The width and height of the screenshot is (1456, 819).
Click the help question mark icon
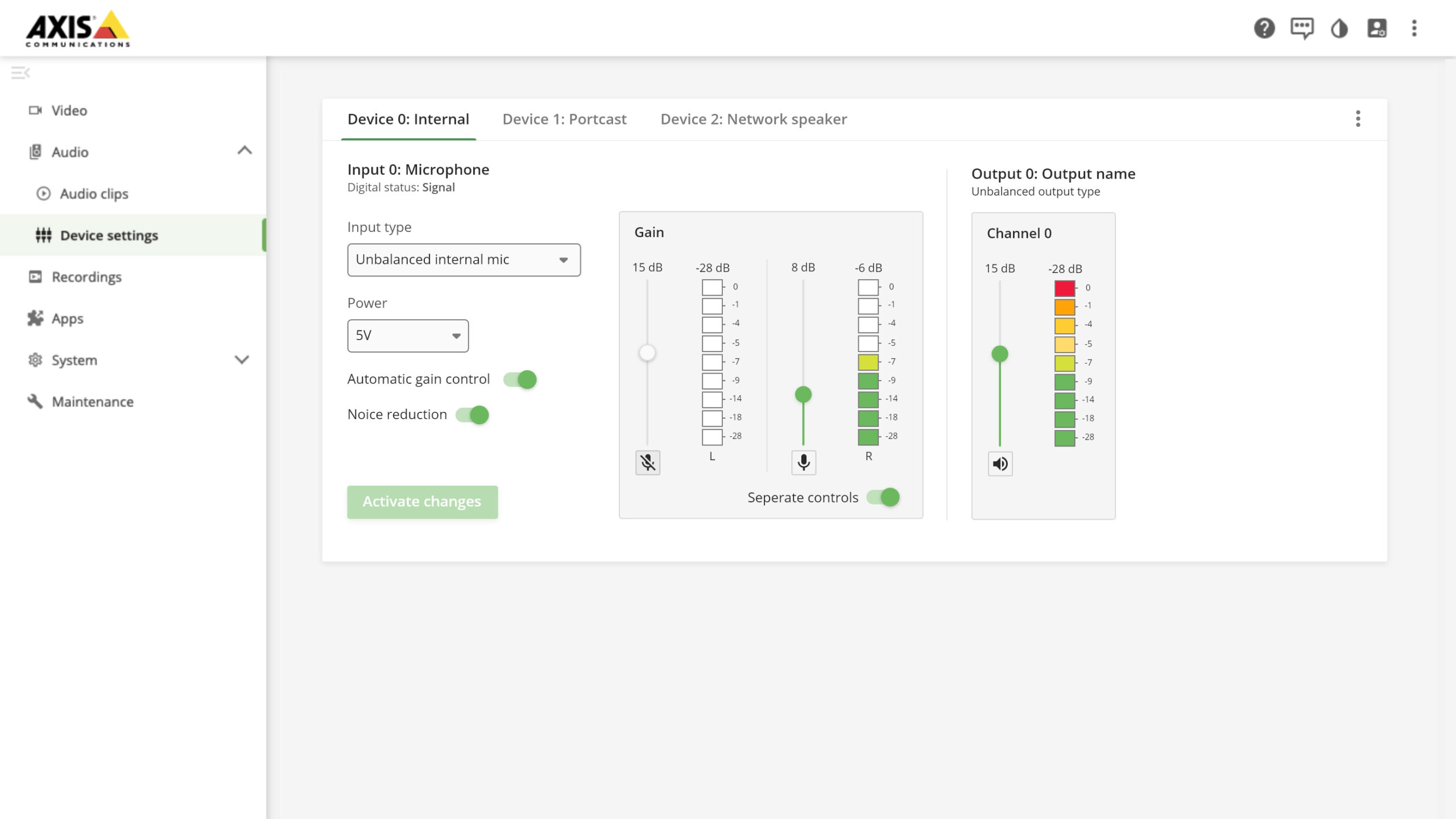(x=1264, y=28)
